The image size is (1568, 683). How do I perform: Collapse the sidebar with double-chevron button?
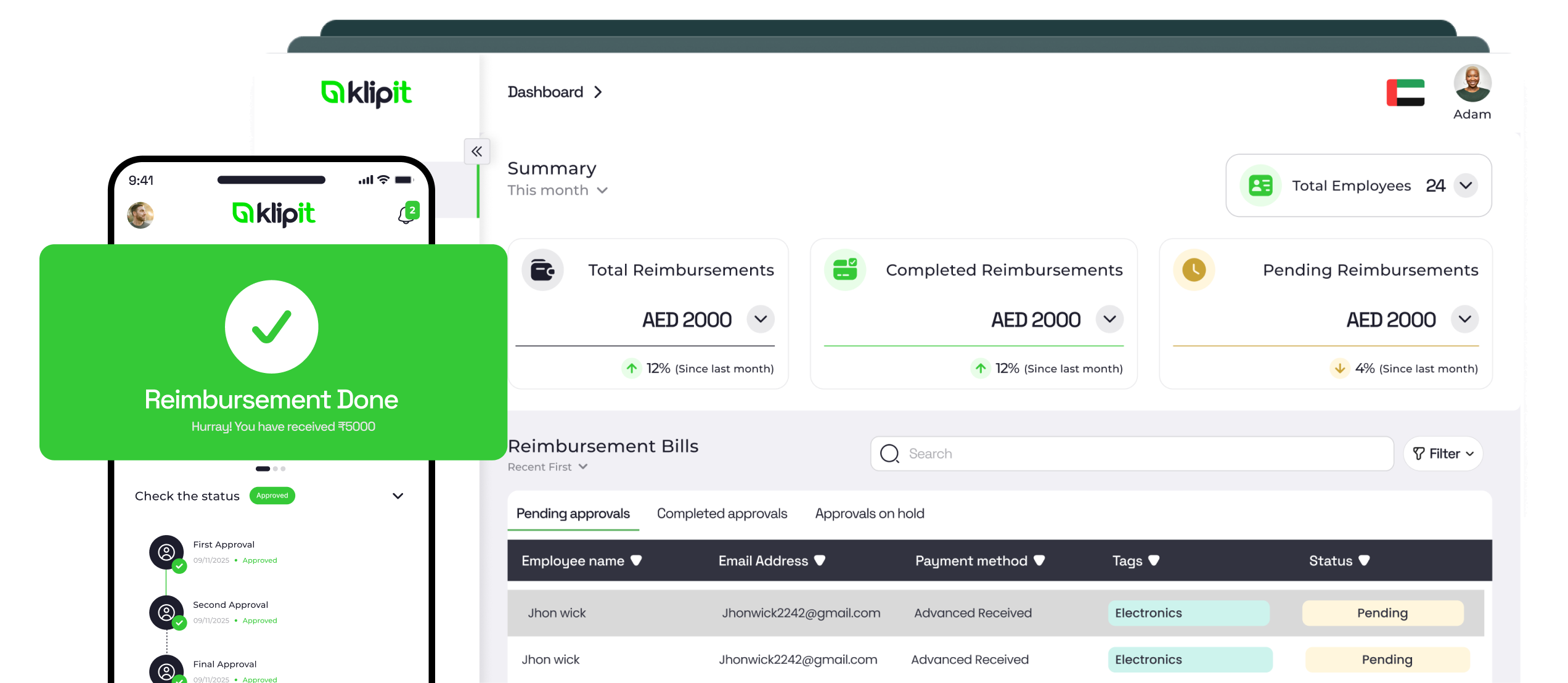pyautogui.click(x=476, y=152)
